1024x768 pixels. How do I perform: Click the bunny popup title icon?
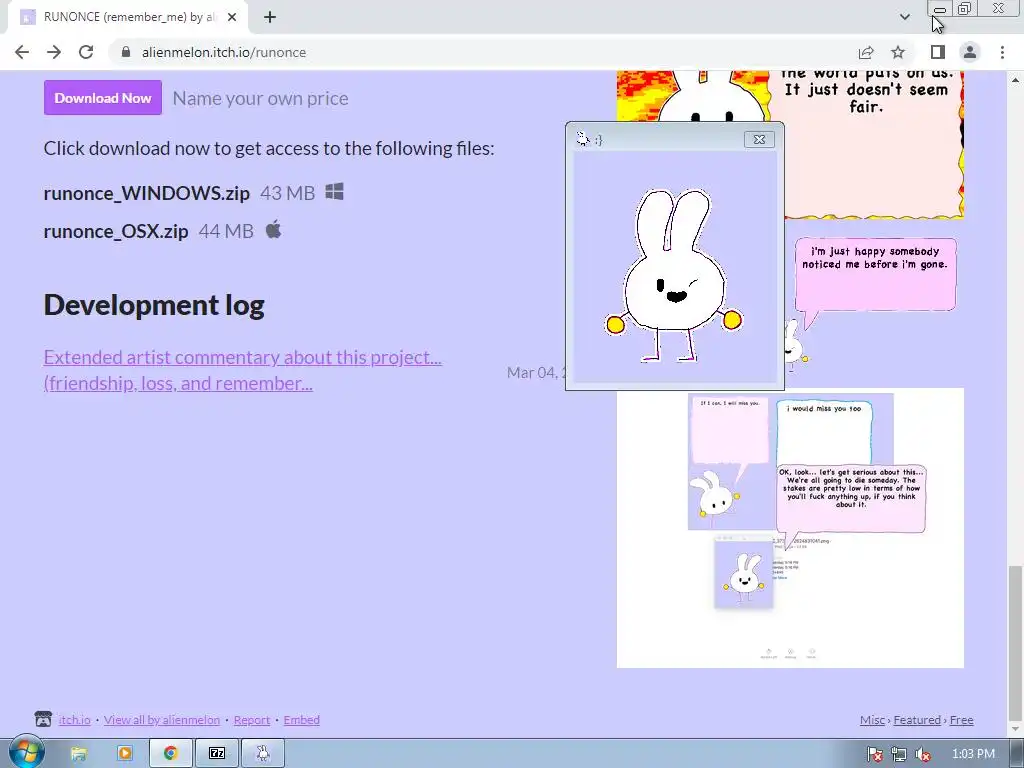pos(583,138)
